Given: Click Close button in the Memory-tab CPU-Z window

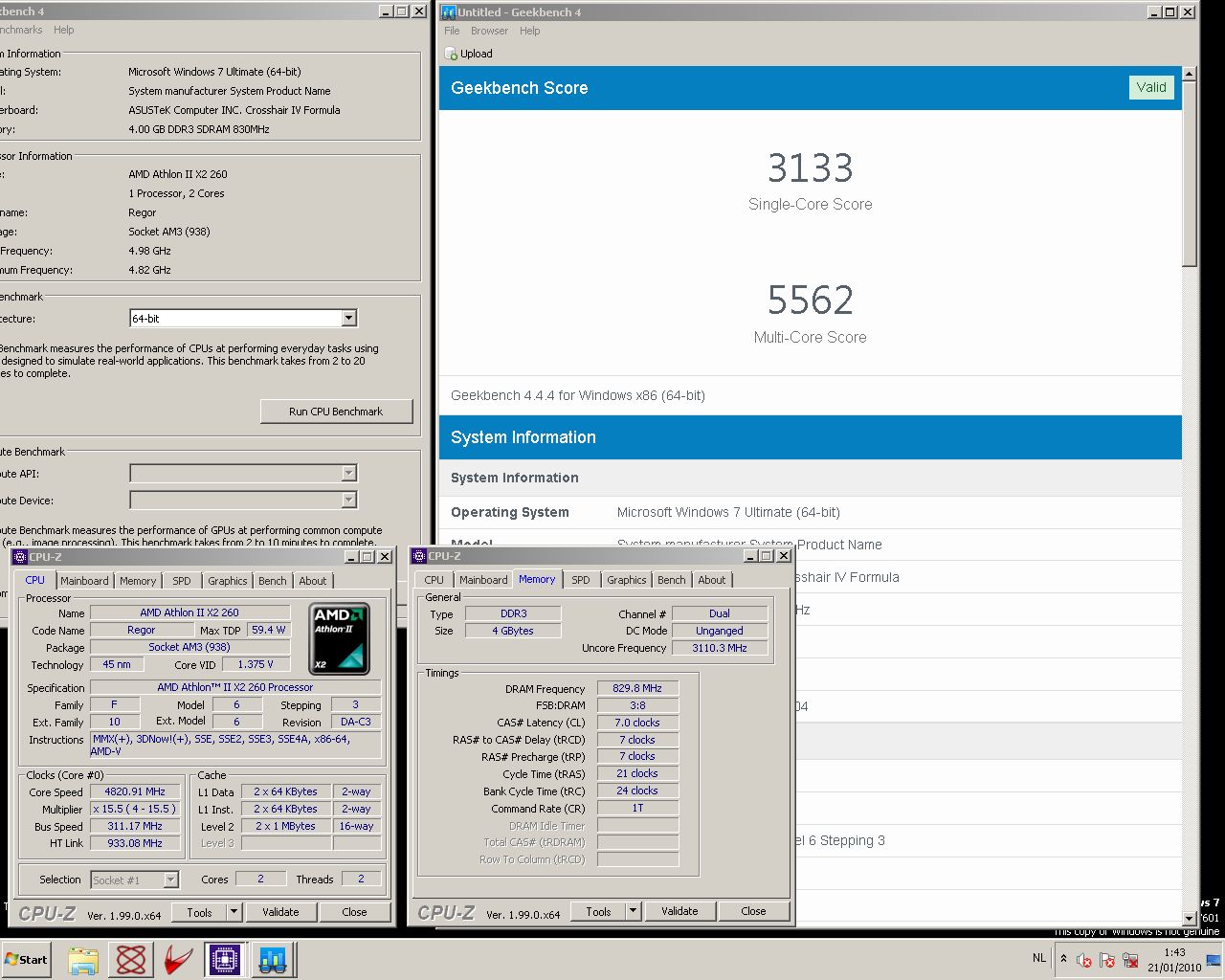Looking at the screenshot, I should (753, 911).
